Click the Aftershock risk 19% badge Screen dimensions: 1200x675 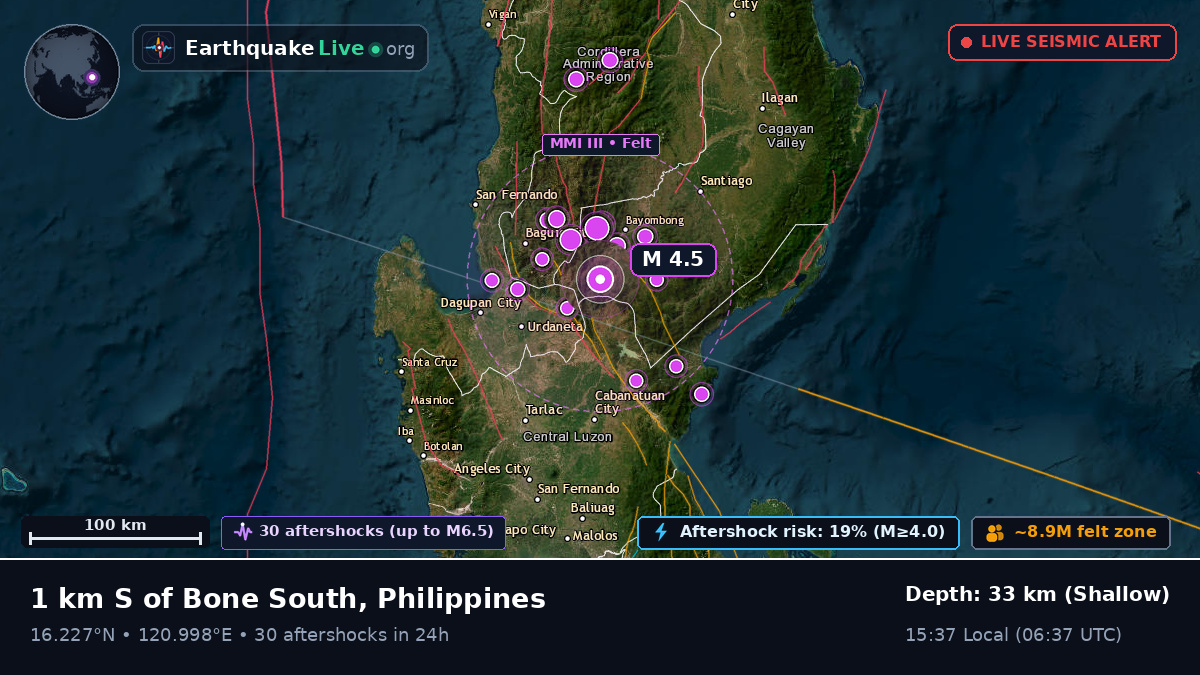click(798, 532)
